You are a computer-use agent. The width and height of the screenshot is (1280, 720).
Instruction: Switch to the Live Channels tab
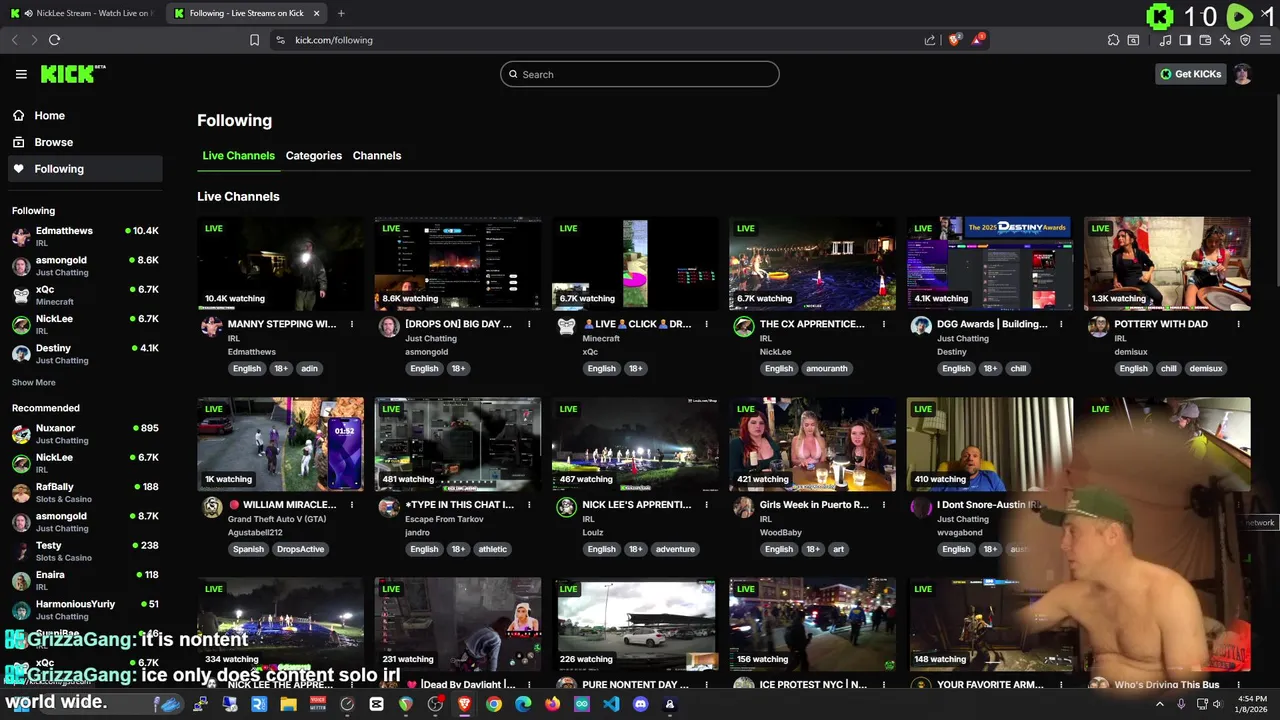tap(238, 156)
